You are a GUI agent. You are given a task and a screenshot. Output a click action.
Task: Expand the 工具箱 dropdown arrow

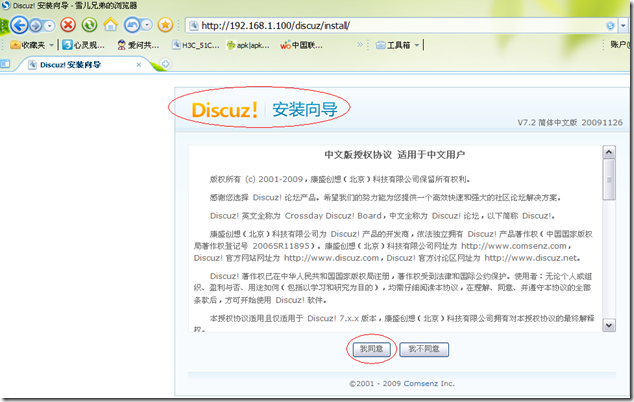(416, 45)
